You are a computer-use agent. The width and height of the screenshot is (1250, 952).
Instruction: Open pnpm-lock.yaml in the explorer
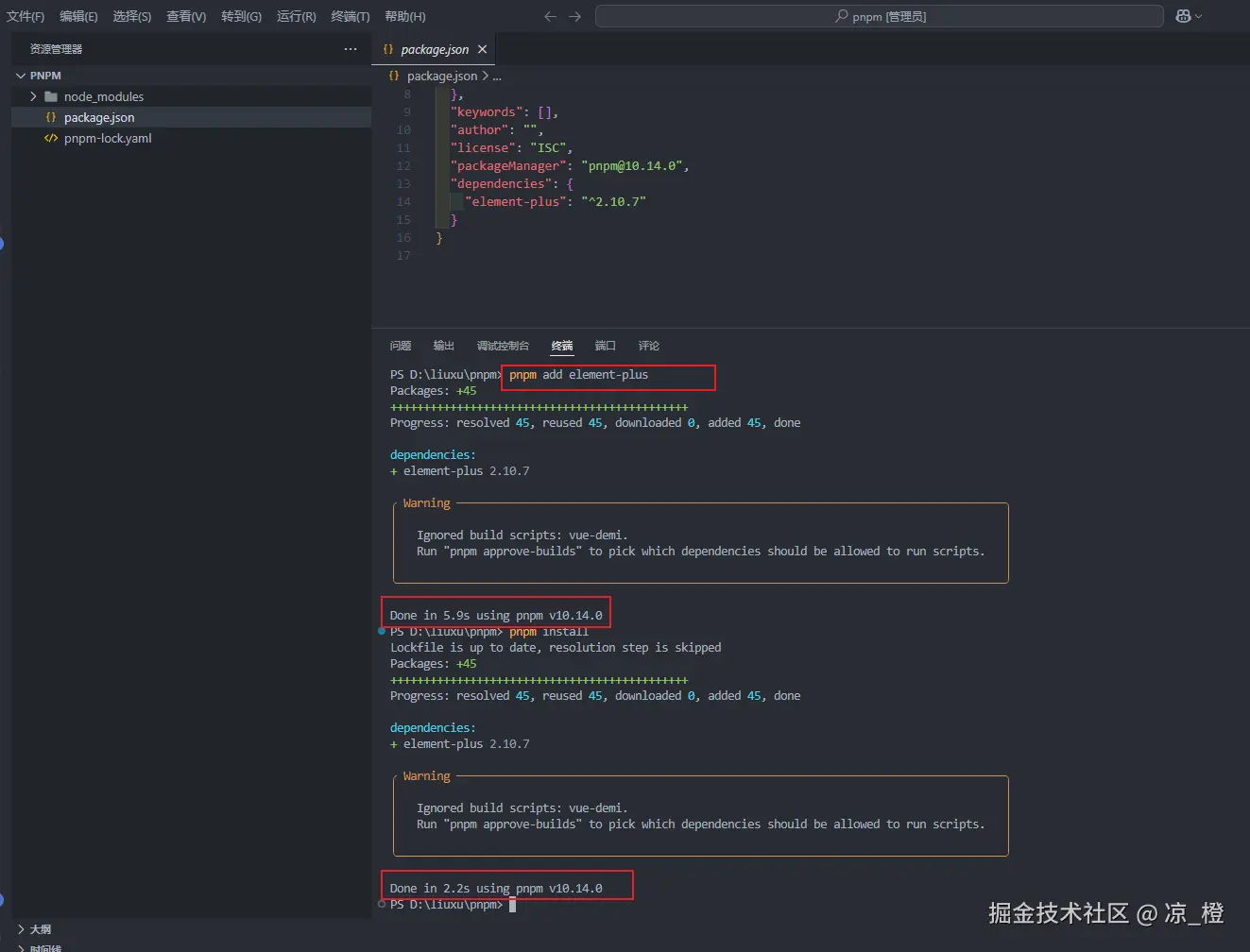click(x=191, y=138)
